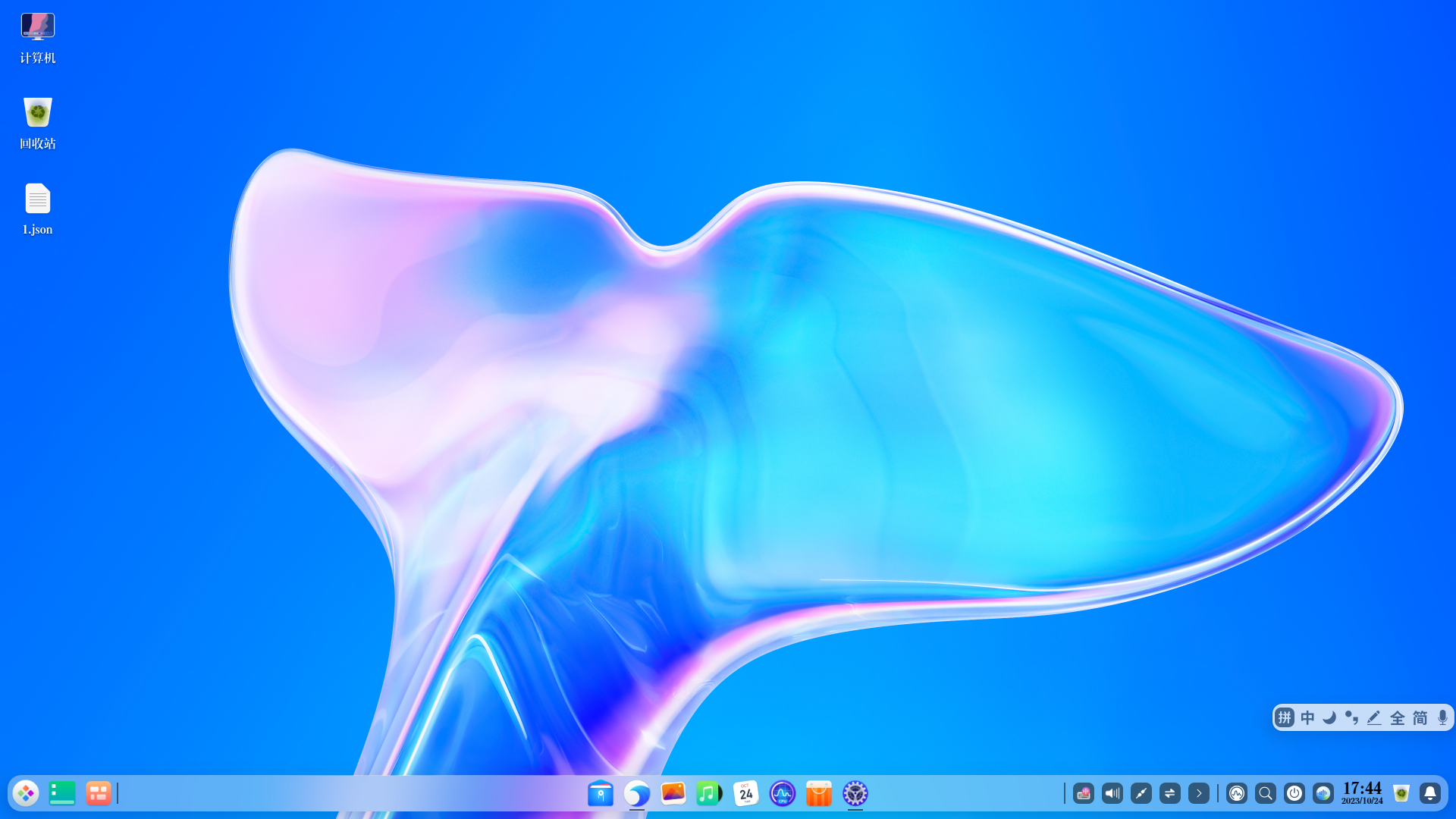This screenshot has height=819, width=1456.
Task: Launch the browser from the dock
Action: [637, 793]
